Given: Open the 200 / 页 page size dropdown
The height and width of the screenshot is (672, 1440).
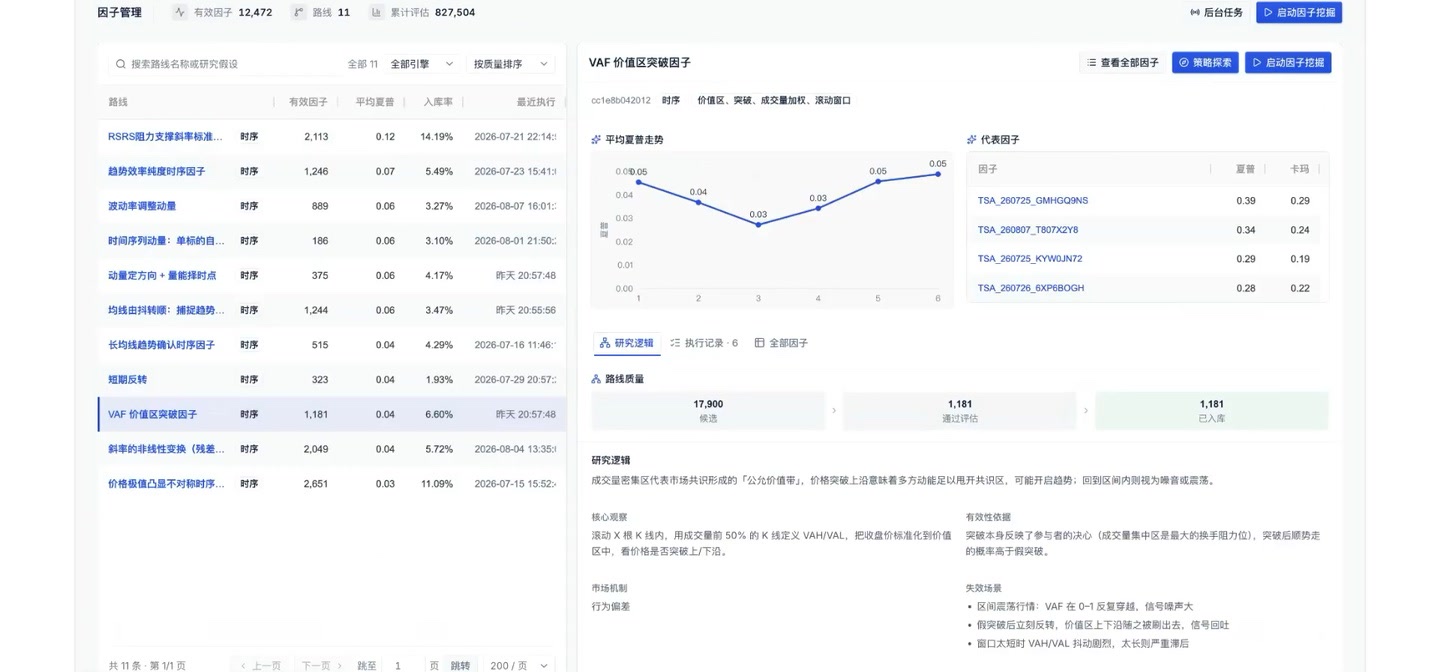Looking at the screenshot, I should (x=518, y=665).
